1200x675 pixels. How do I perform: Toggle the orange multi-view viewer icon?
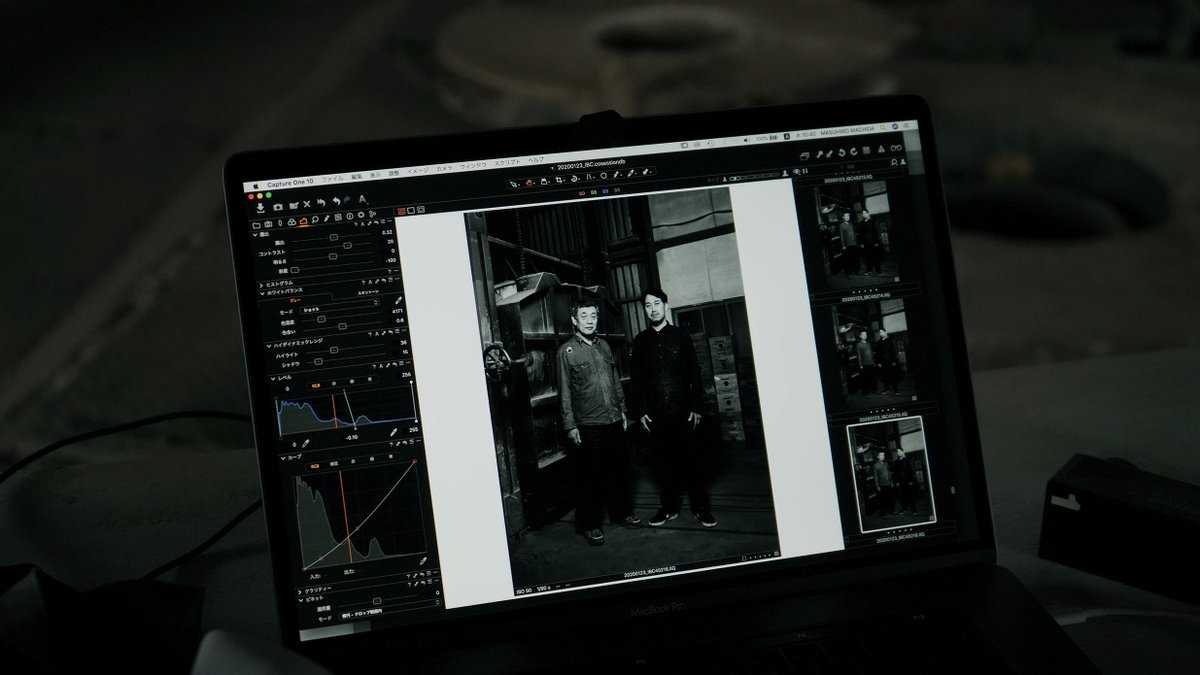402,212
